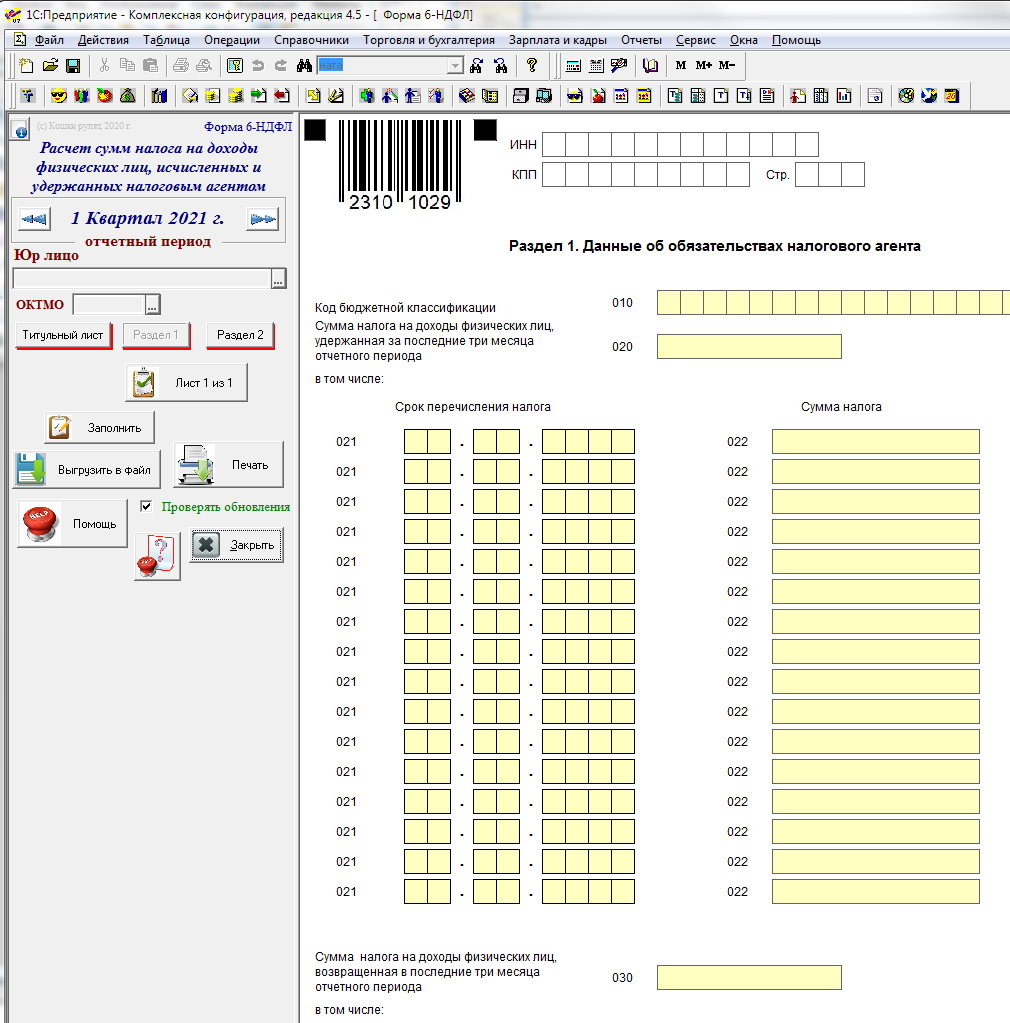Click the dove on blue globe icon
The image size is (1010, 1023).
[x=928, y=96]
